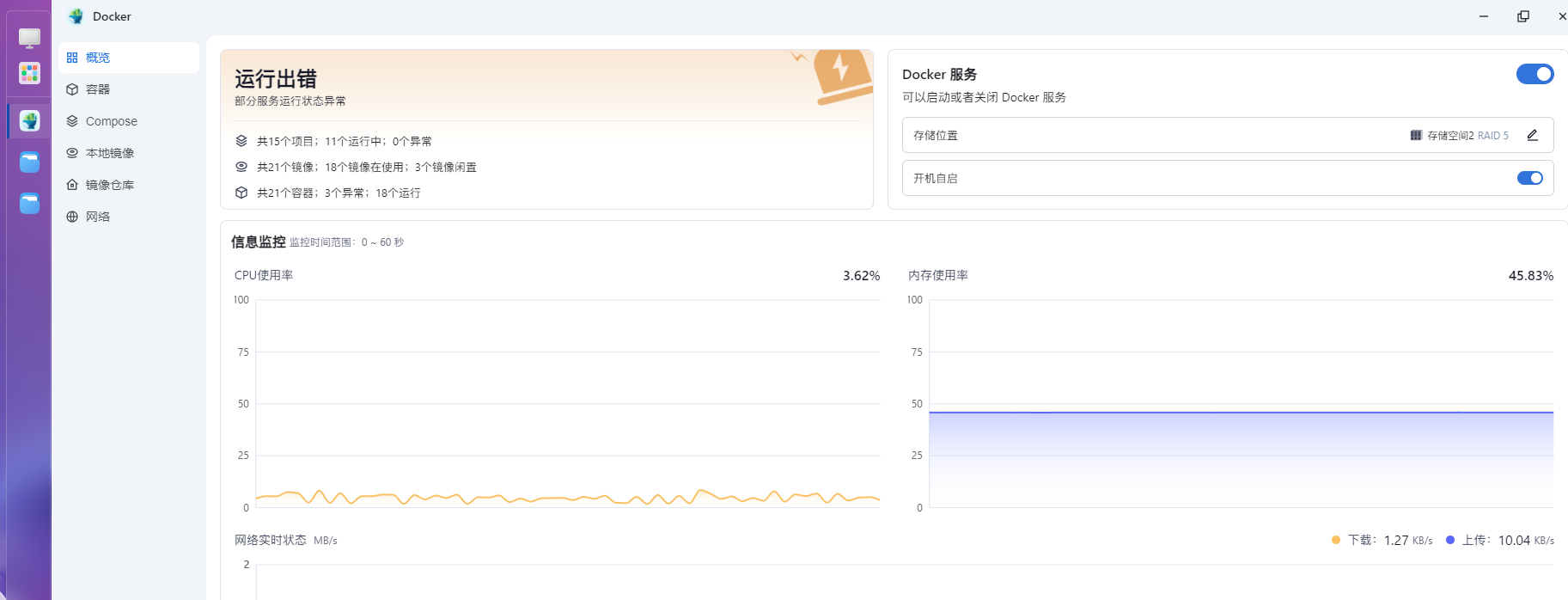Click the 内存使用率 chart area
Screen dimensions: 1568x600
(1242, 460)
